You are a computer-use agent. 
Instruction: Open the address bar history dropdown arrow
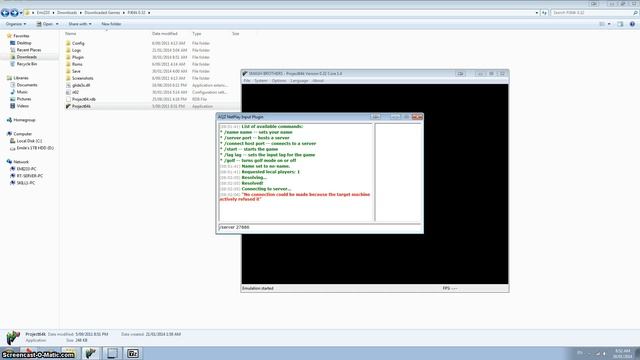click(x=537, y=13)
